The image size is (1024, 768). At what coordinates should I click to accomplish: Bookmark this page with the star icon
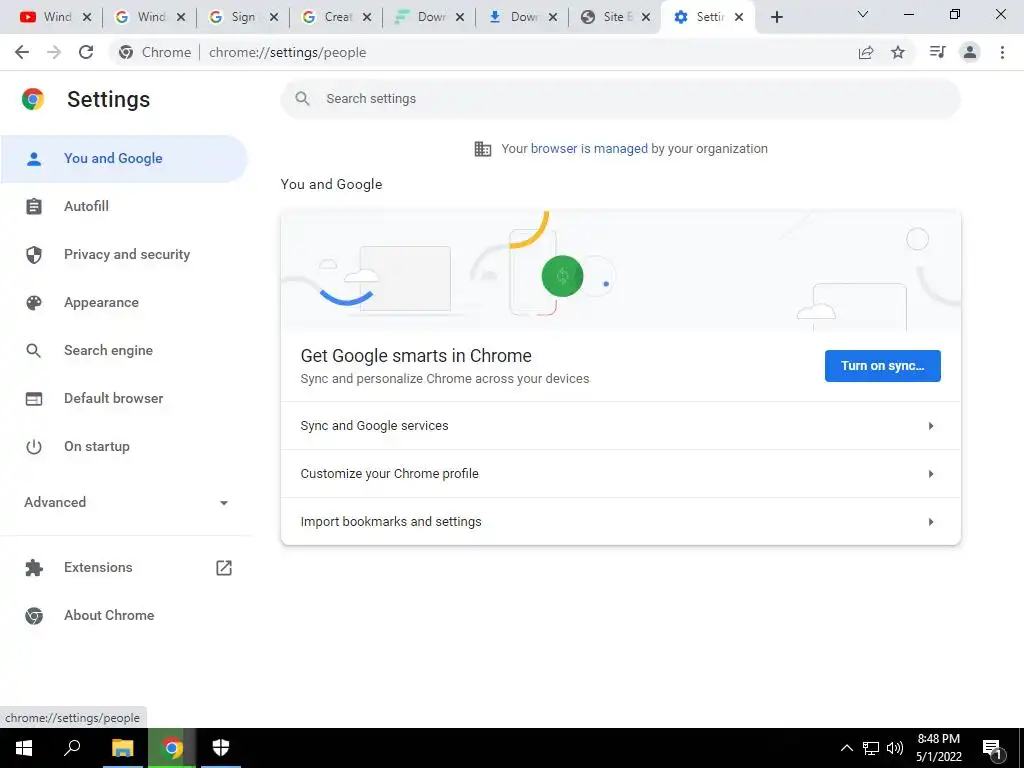point(898,52)
